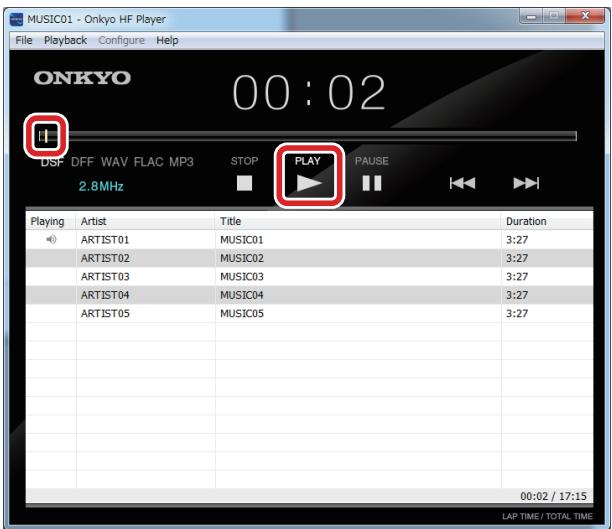Click the playback progress bar track
The height and width of the screenshot is (529, 612).
[x=308, y=136]
